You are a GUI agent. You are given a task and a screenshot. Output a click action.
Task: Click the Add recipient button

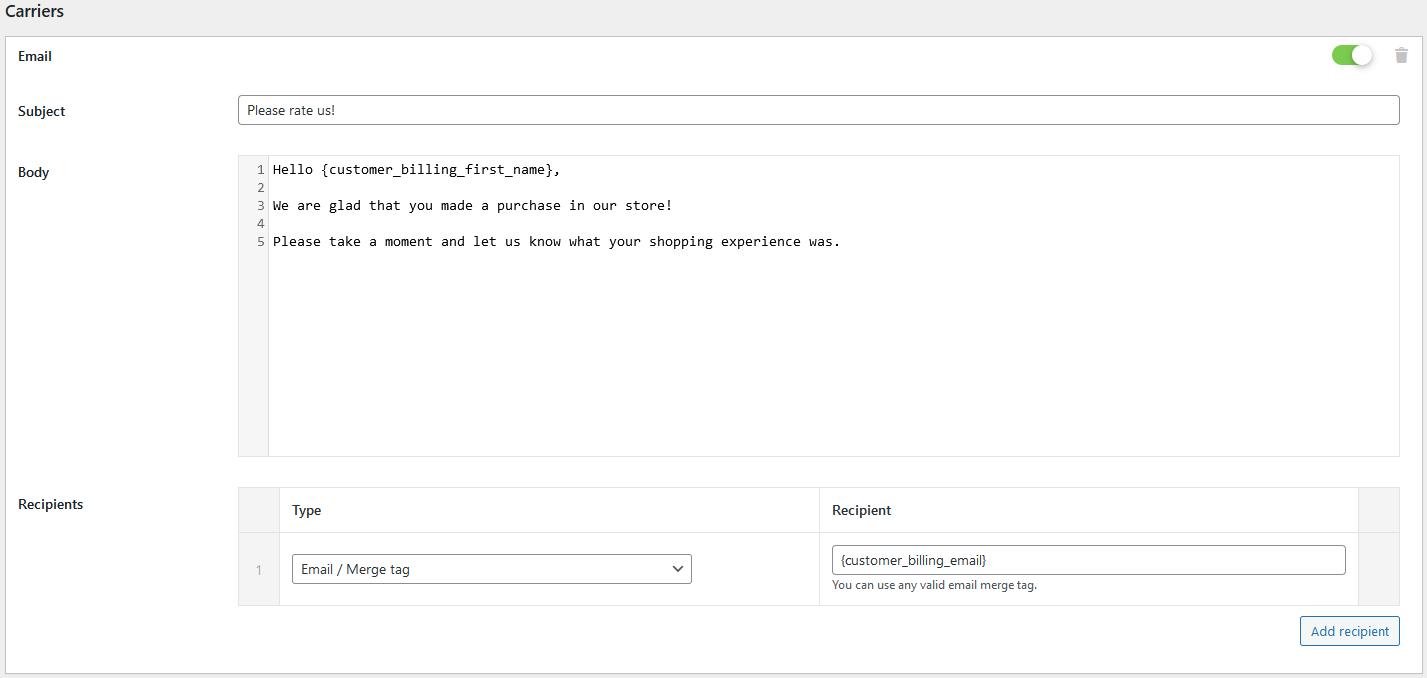tap(1349, 630)
